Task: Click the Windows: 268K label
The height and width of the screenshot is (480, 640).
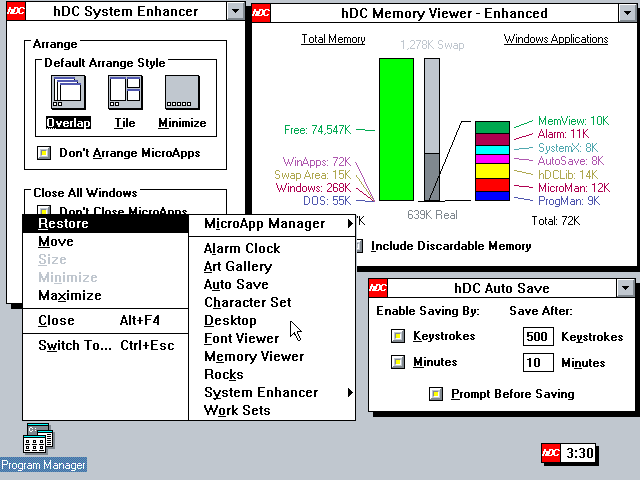Action: point(313,188)
